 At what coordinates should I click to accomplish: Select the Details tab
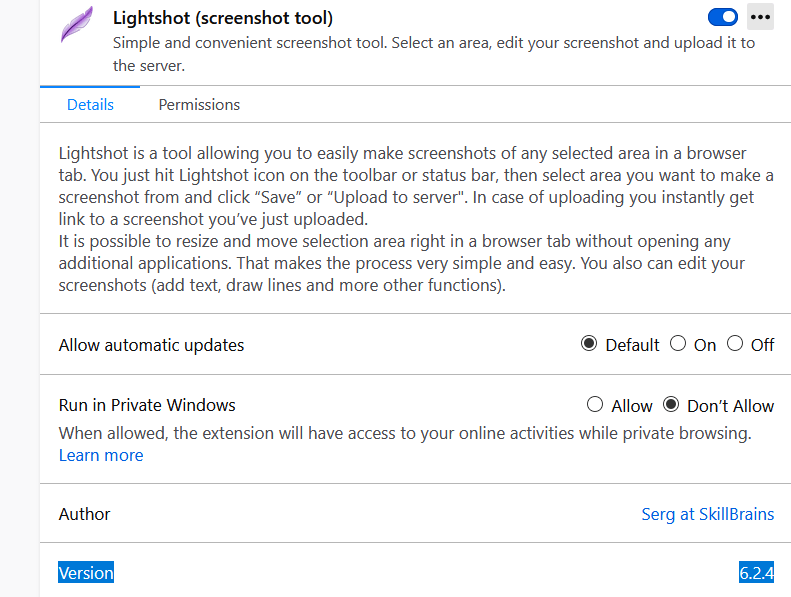click(x=90, y=104)
